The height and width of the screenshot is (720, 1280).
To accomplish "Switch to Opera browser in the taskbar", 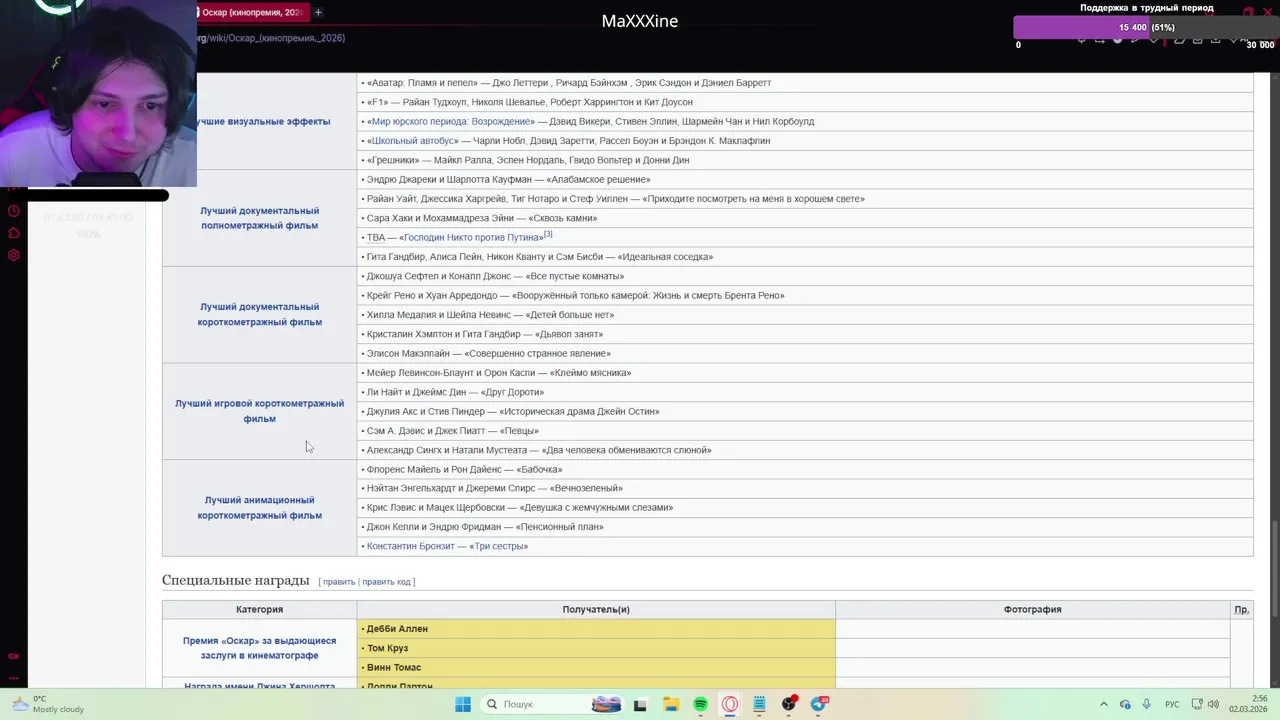I will 730,704.
